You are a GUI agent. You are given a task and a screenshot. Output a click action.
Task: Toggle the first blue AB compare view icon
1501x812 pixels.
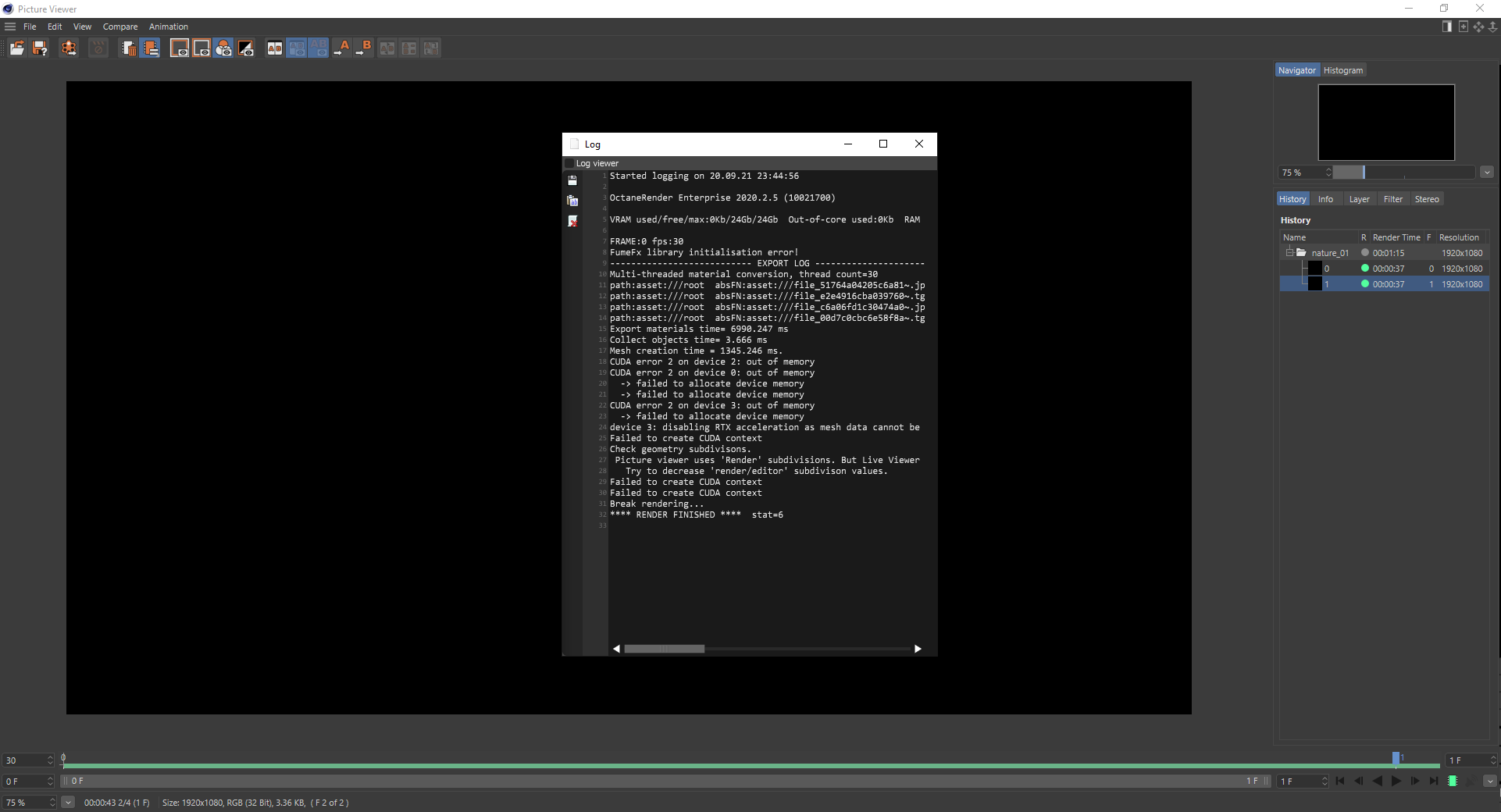tap(297, 48)
